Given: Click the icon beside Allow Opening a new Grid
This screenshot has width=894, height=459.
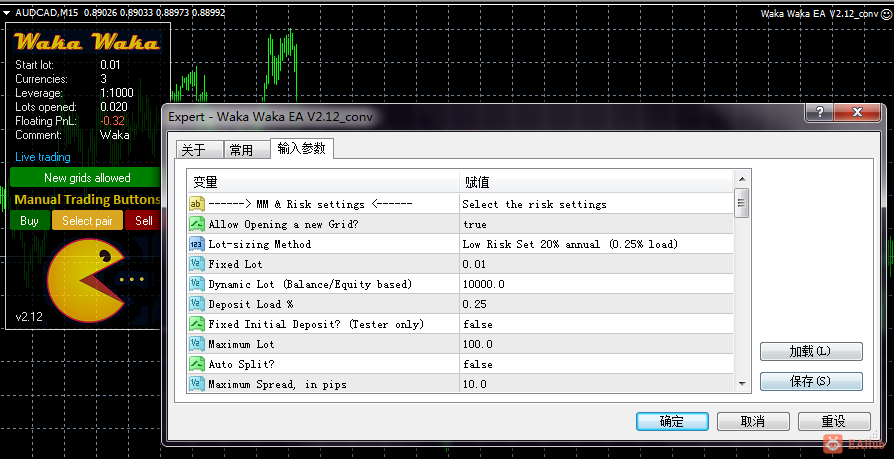Looking at the screenshot, I should [197, 224].
